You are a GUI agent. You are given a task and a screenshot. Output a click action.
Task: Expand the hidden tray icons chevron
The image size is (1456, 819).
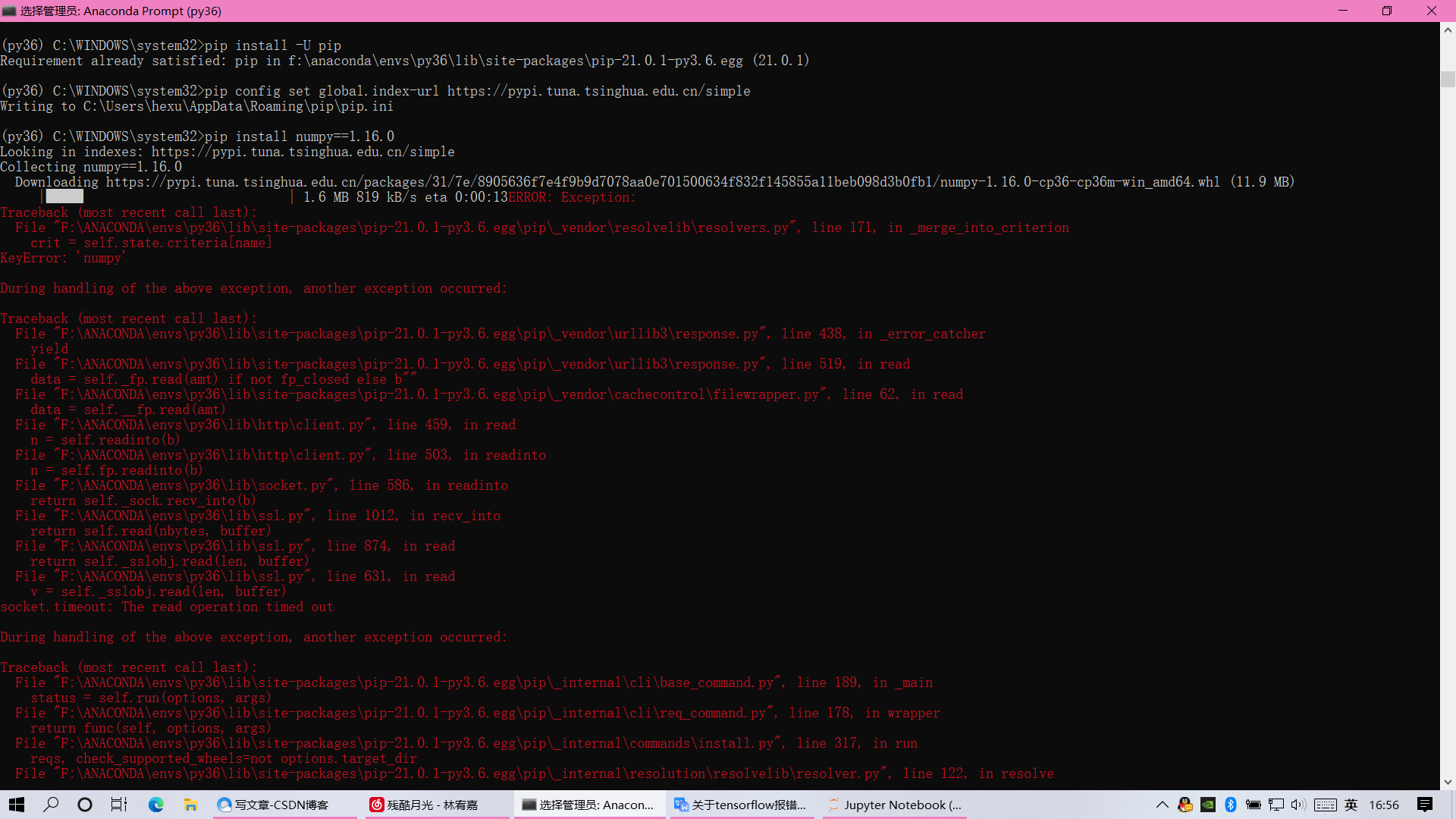click(1163, 805)
